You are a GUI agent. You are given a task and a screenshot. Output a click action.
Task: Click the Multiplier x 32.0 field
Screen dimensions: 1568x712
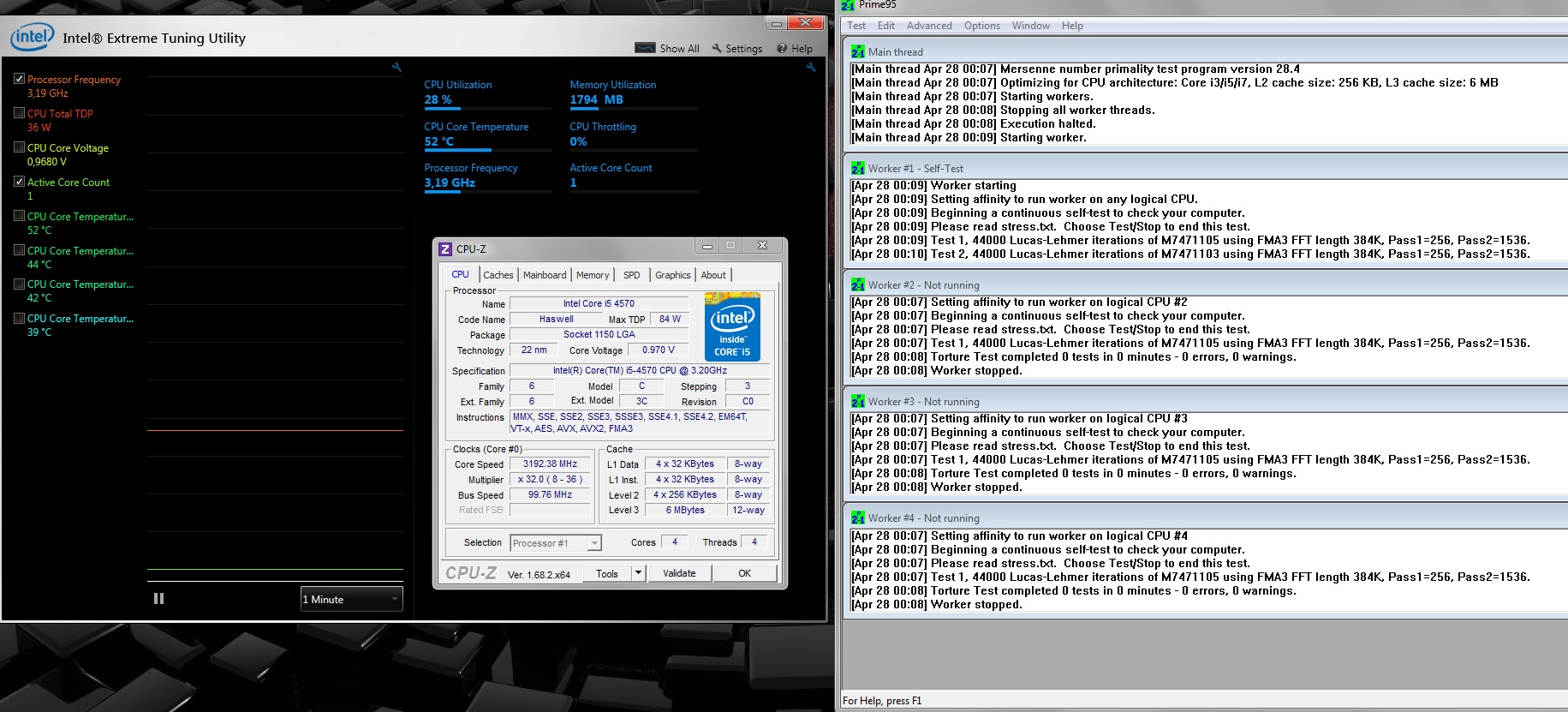point(551,479)
